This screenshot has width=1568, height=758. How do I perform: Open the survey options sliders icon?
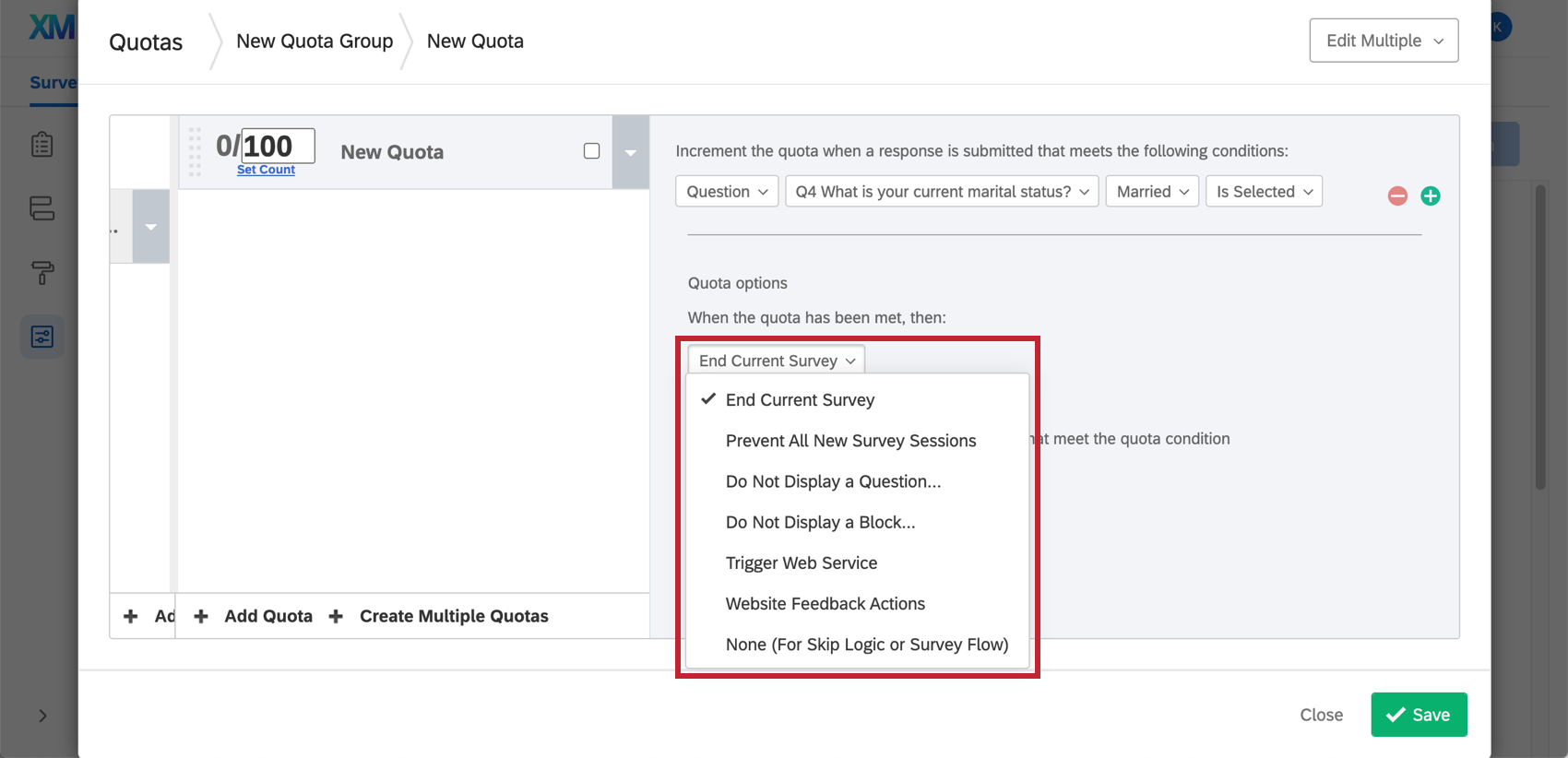click(42, 337)
